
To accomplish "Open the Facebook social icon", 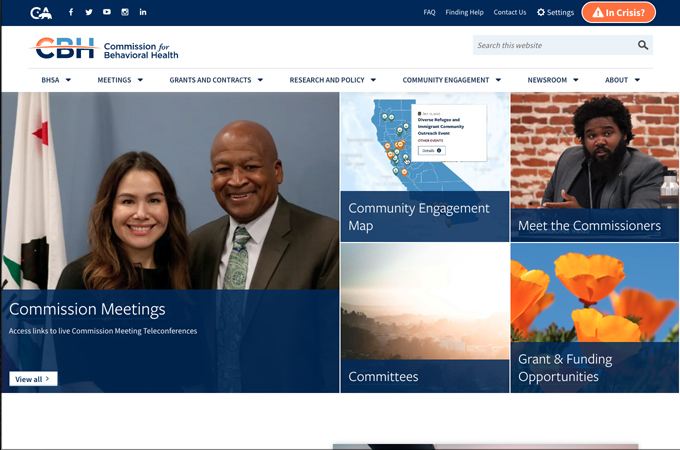I will [71, 12].
